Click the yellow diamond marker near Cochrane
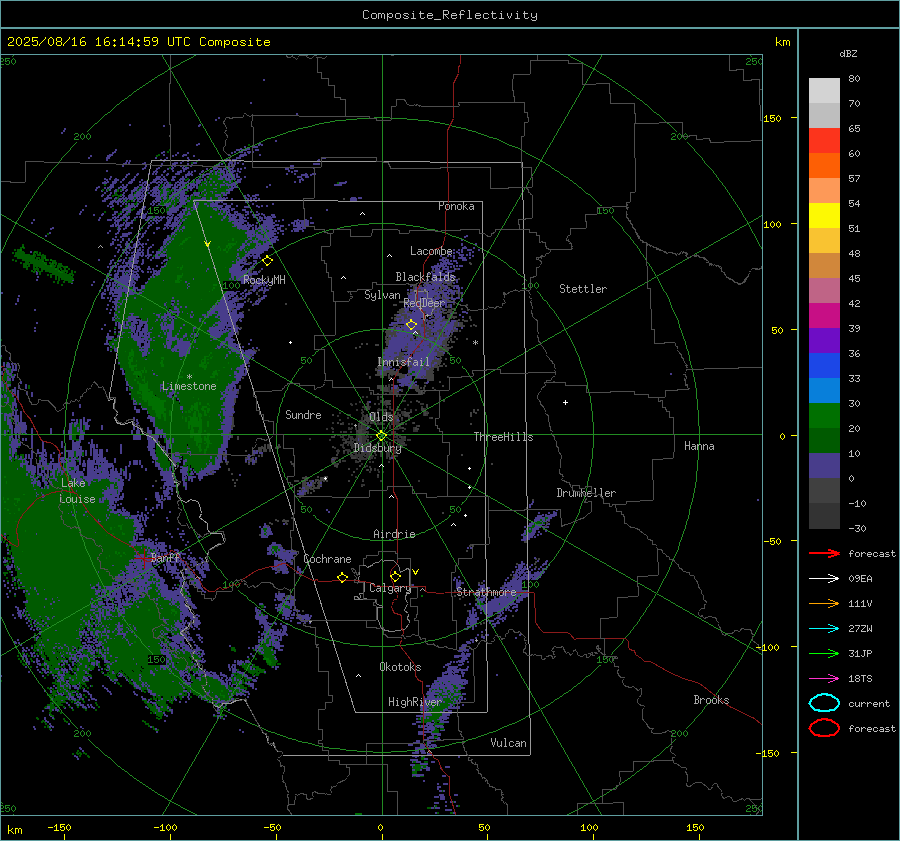Screen dimensions: 900x841 click(342, 578)
